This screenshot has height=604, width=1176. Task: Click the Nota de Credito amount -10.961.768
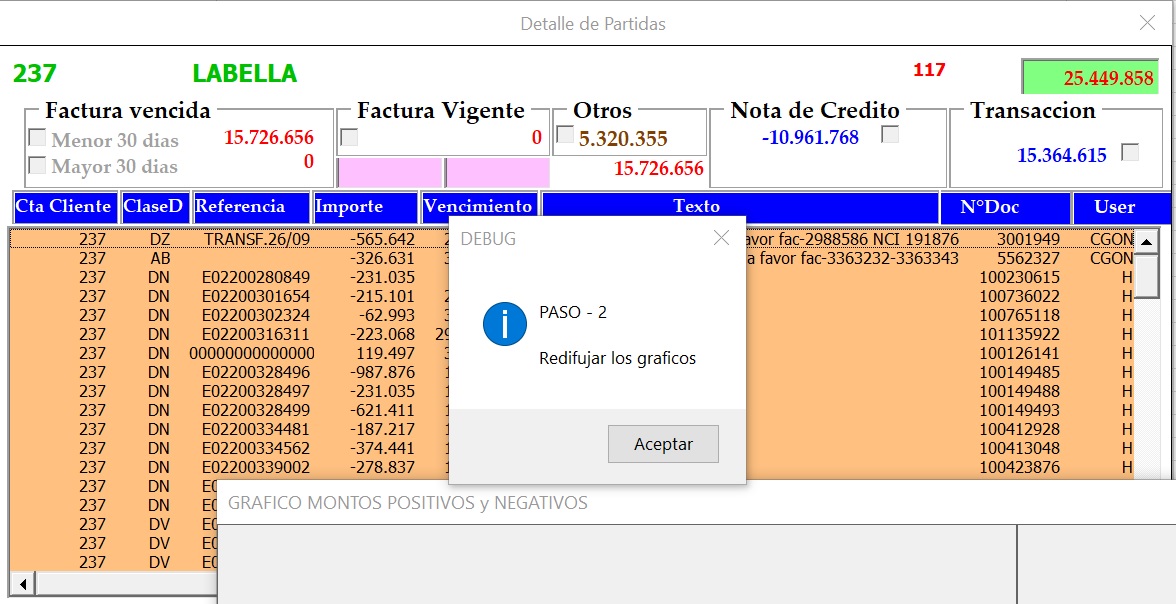click(x=810, y=137)
